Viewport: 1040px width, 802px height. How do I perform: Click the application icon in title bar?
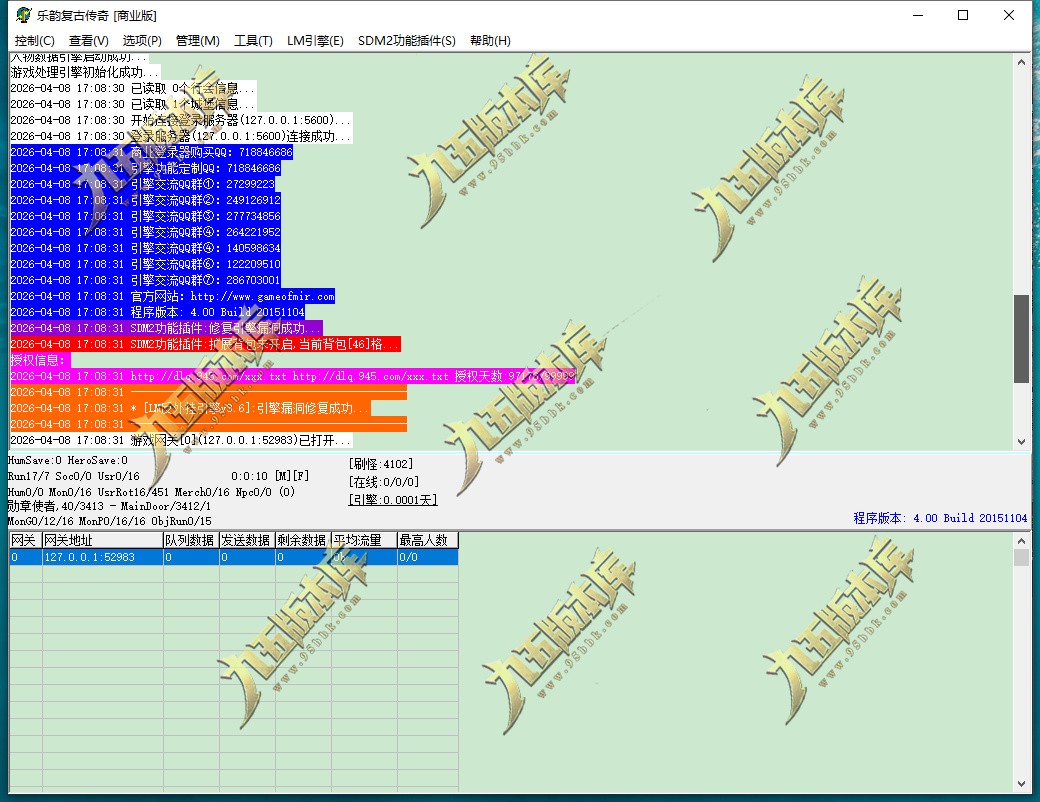pos(24,15)
